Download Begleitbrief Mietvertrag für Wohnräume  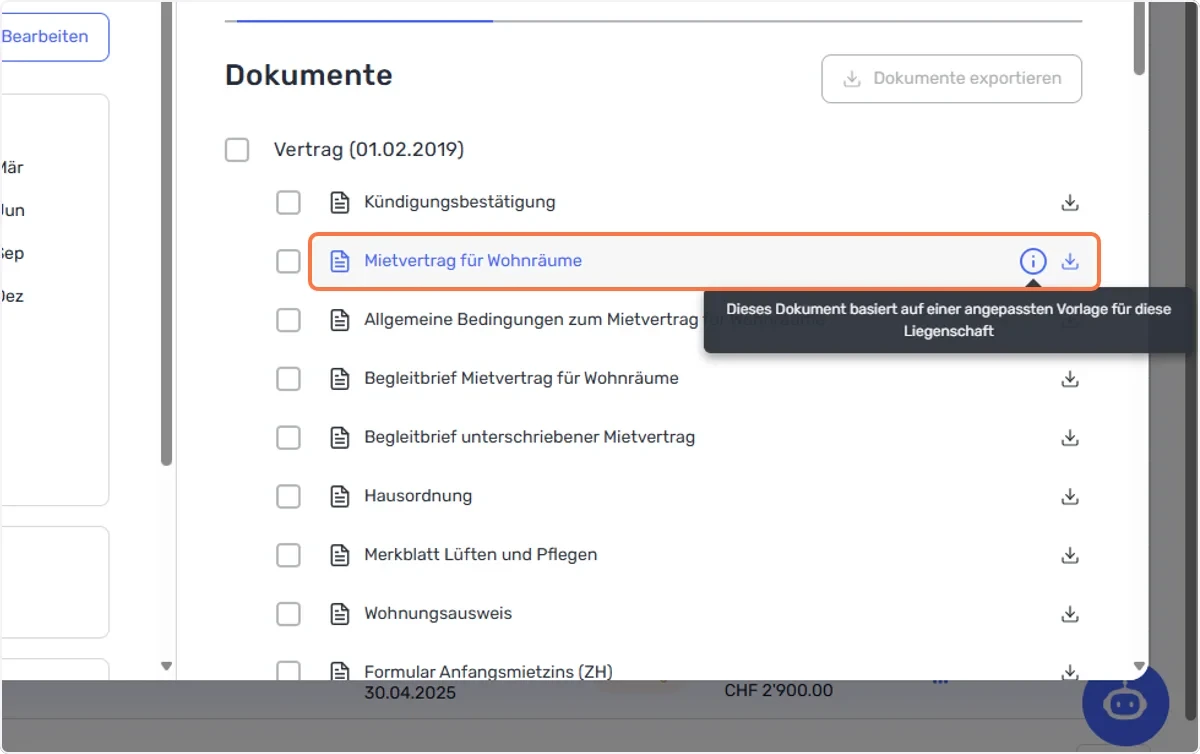point(1070,379)
